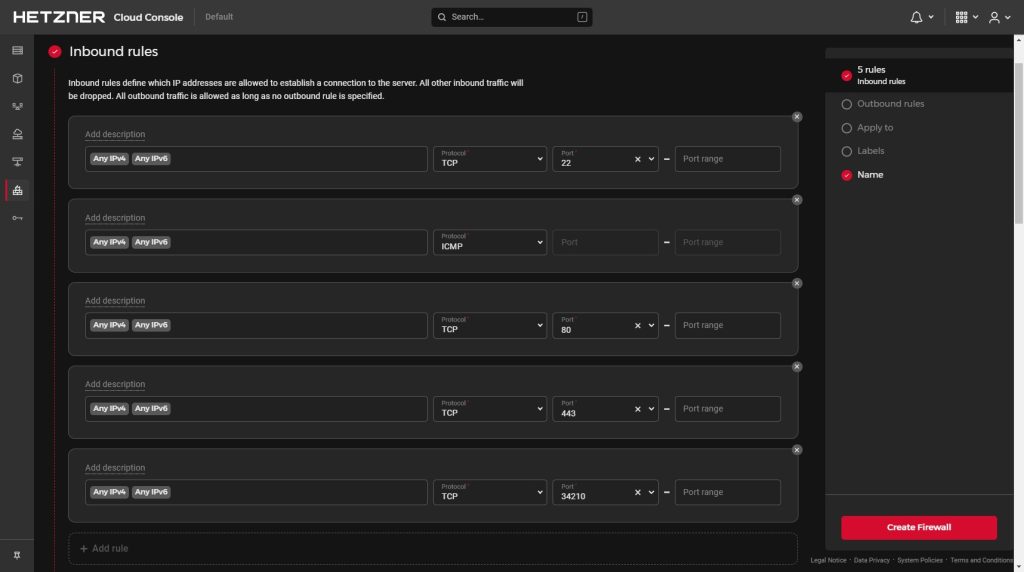Screen dimensions: 1024x572
Task: Click the pin icon at sidebar bottom
Action: point(17,555)
